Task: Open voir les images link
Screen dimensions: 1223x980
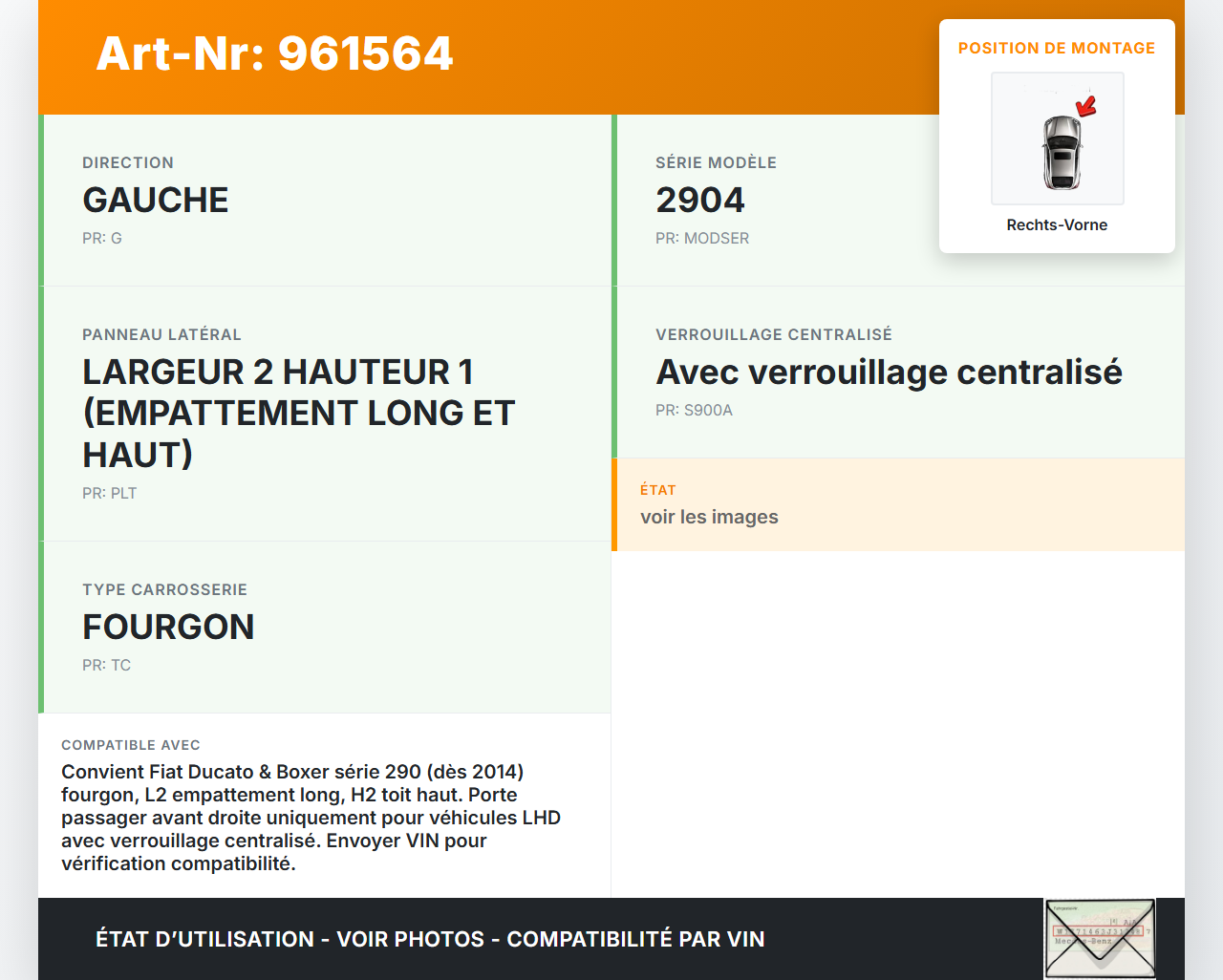Action: tap(709, 517)
